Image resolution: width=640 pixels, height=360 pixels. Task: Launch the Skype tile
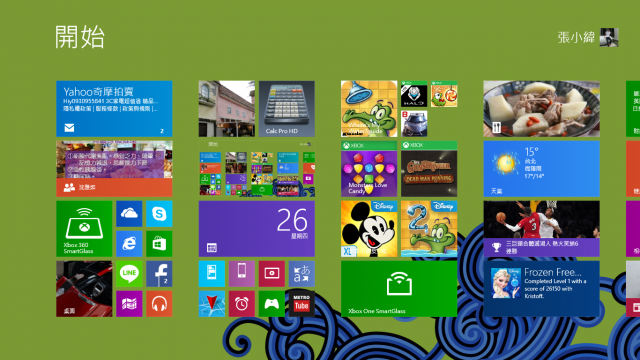click(x=159, y=213)
